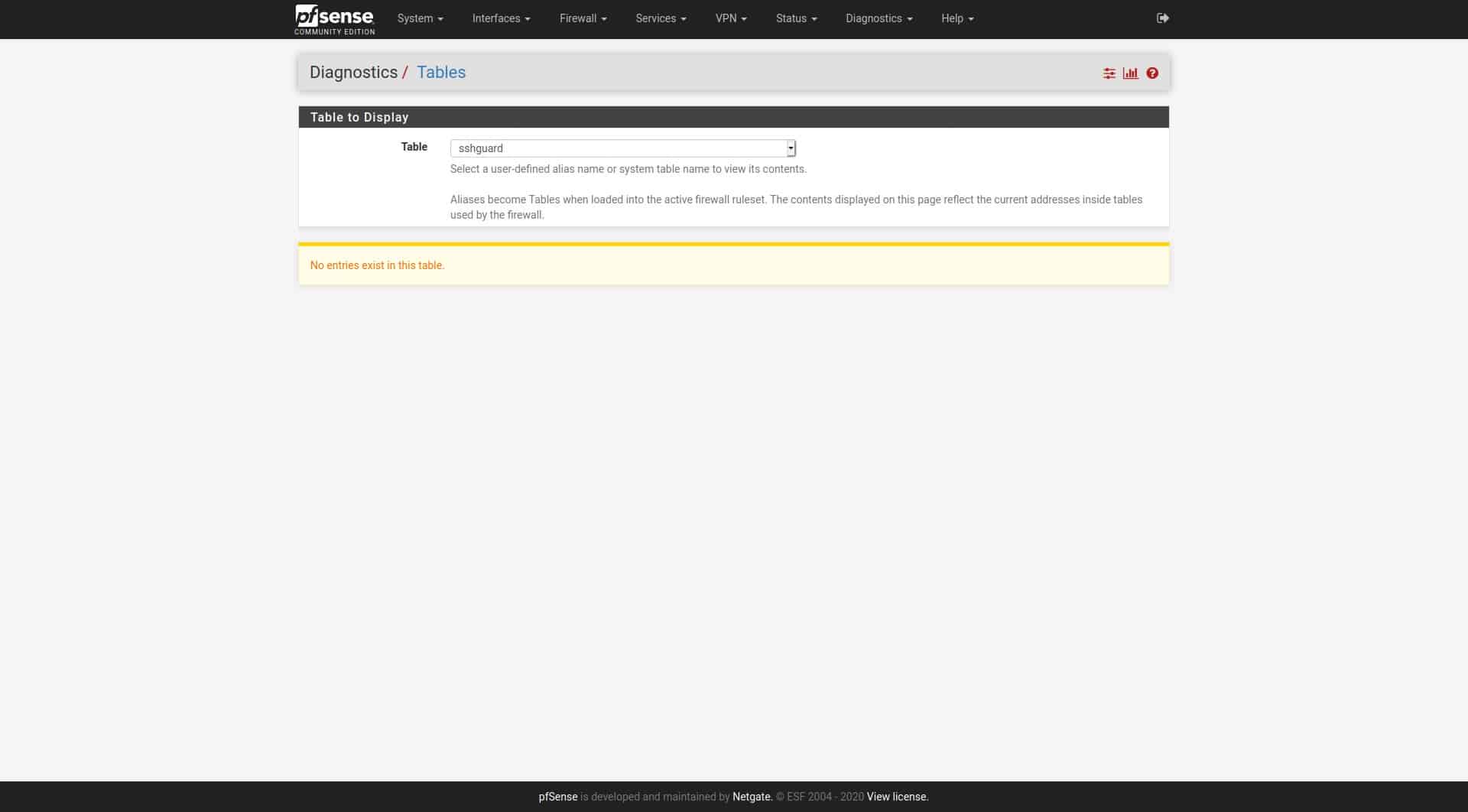Expand the Table dropdown showing sshguard
Screen dimensions: 1468x812
tap(623, 148)
